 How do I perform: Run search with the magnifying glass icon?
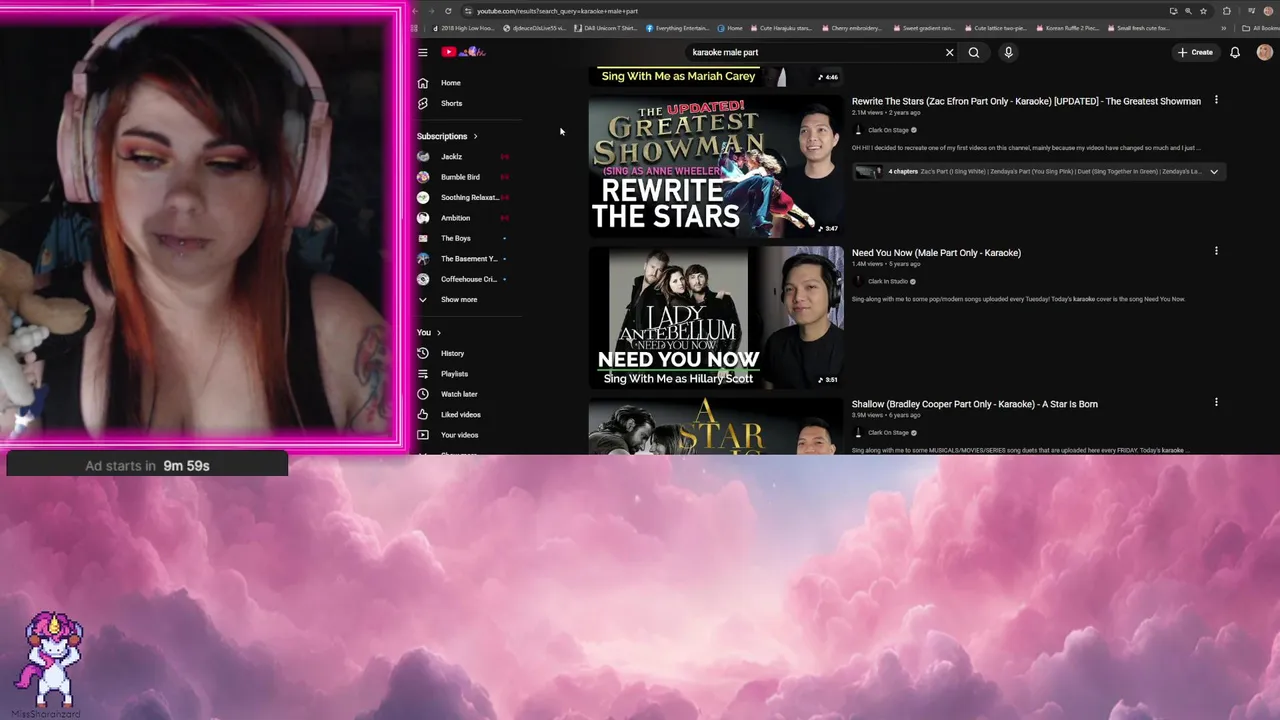[x=974, y=52]
